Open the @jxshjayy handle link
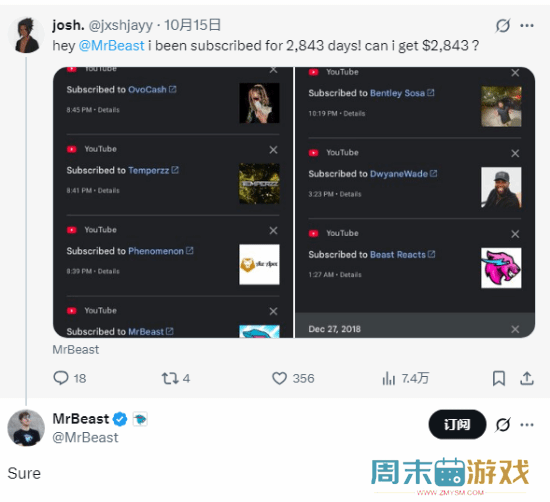Image resolution: width=550 pixels, height=502 pixels. pos(120,25)
